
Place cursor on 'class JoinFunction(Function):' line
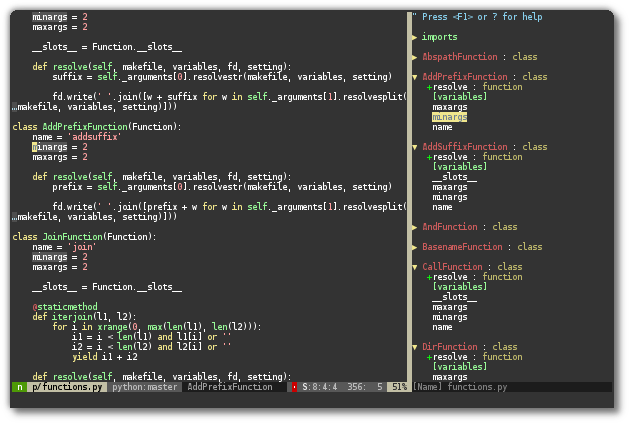click(x=84, y=237)
